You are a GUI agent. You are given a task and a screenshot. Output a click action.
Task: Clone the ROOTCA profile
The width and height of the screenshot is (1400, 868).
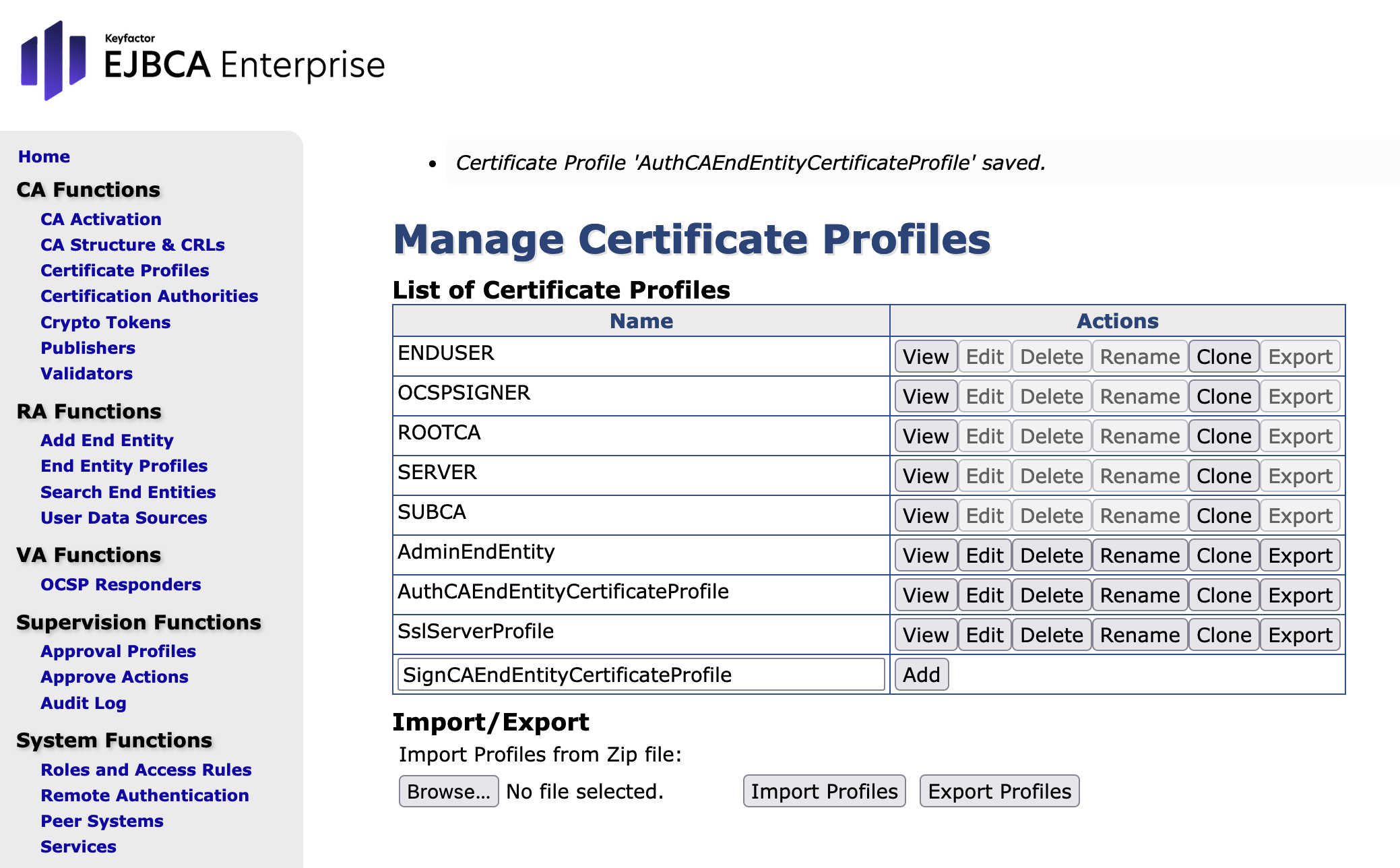coord(1223,436)
